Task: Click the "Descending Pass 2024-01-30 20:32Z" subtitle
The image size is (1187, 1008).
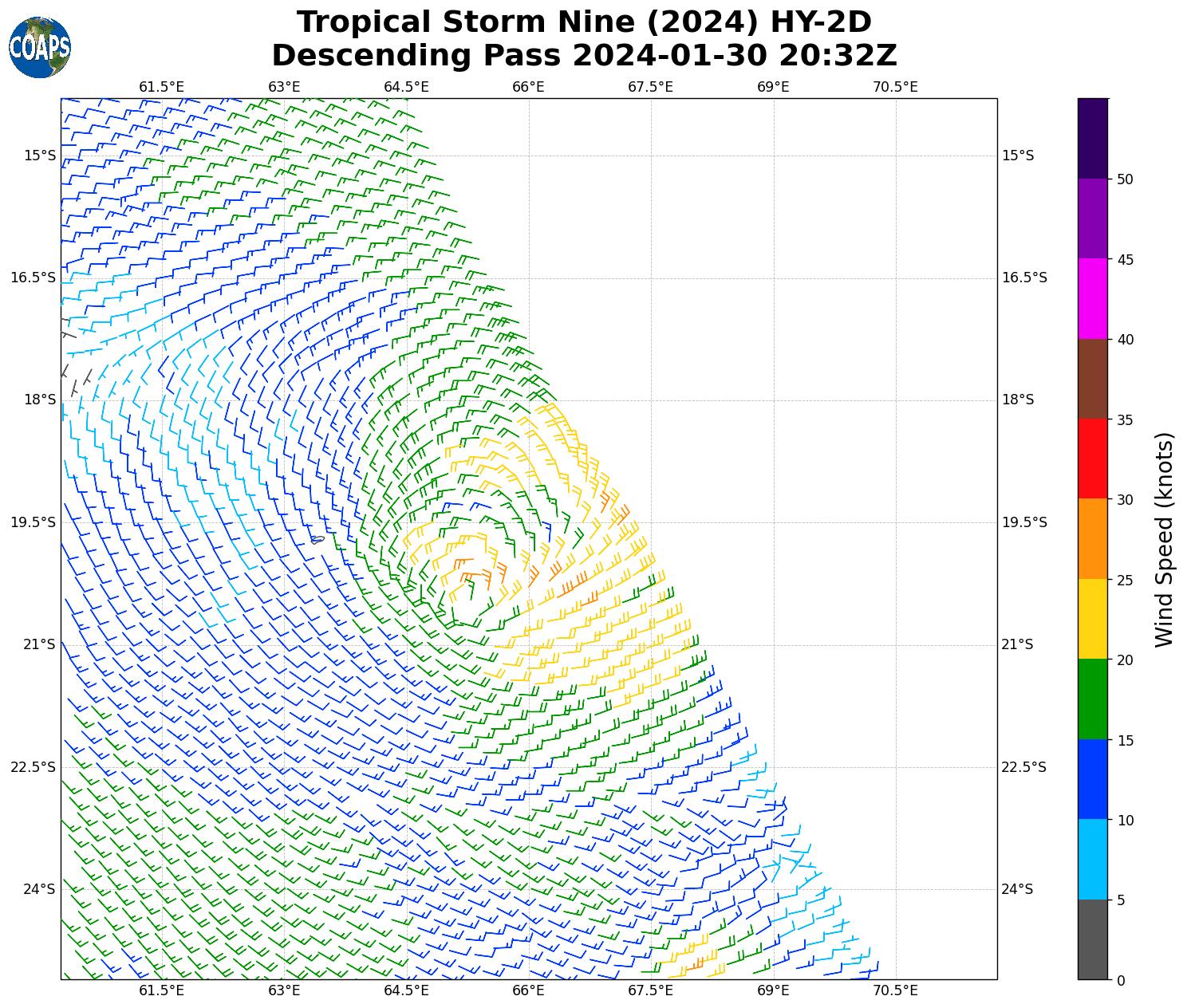Action: 584,56
